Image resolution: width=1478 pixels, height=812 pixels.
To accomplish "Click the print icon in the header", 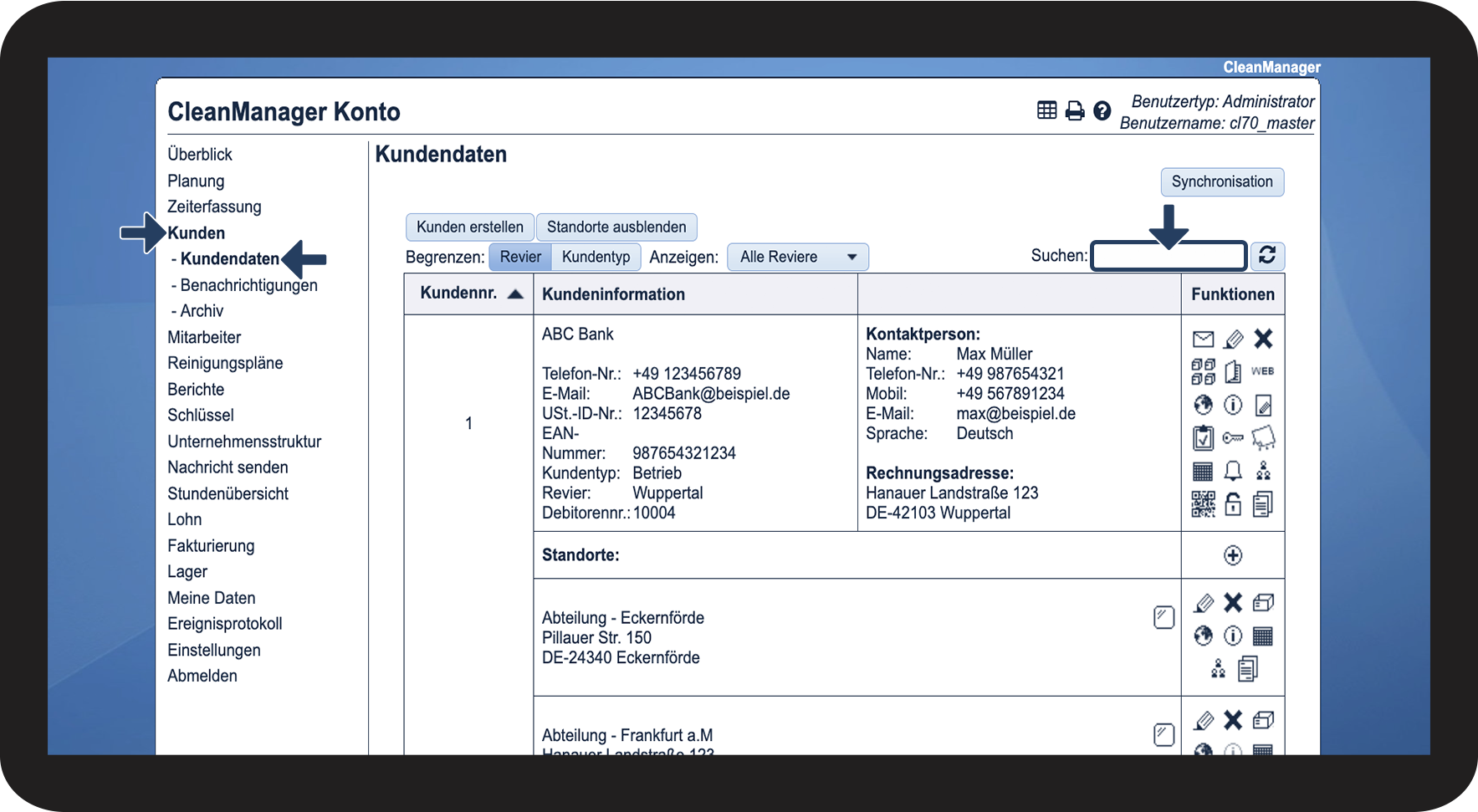I will 1075,110.
